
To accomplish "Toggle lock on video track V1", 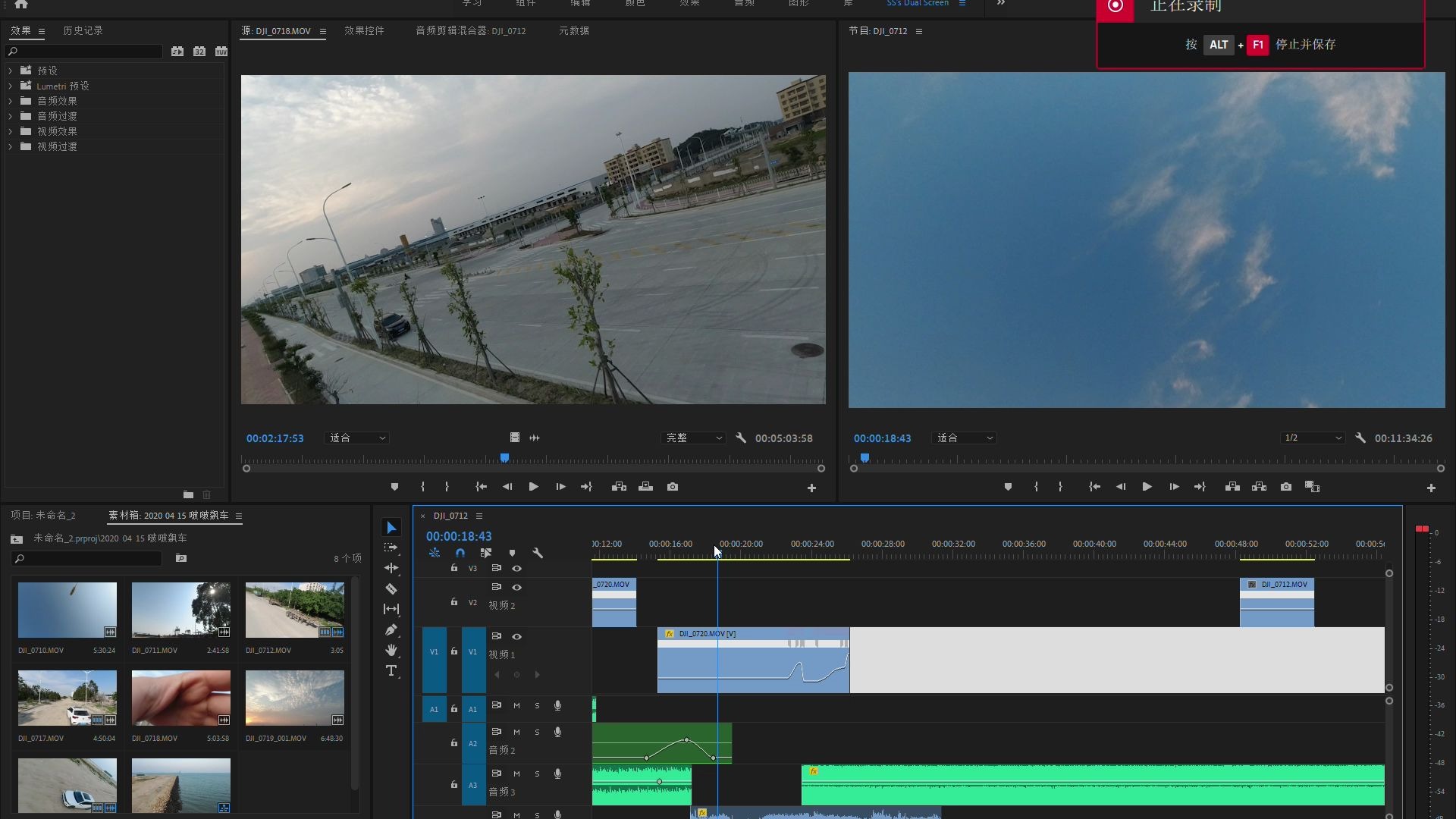I will pos(454,651).
